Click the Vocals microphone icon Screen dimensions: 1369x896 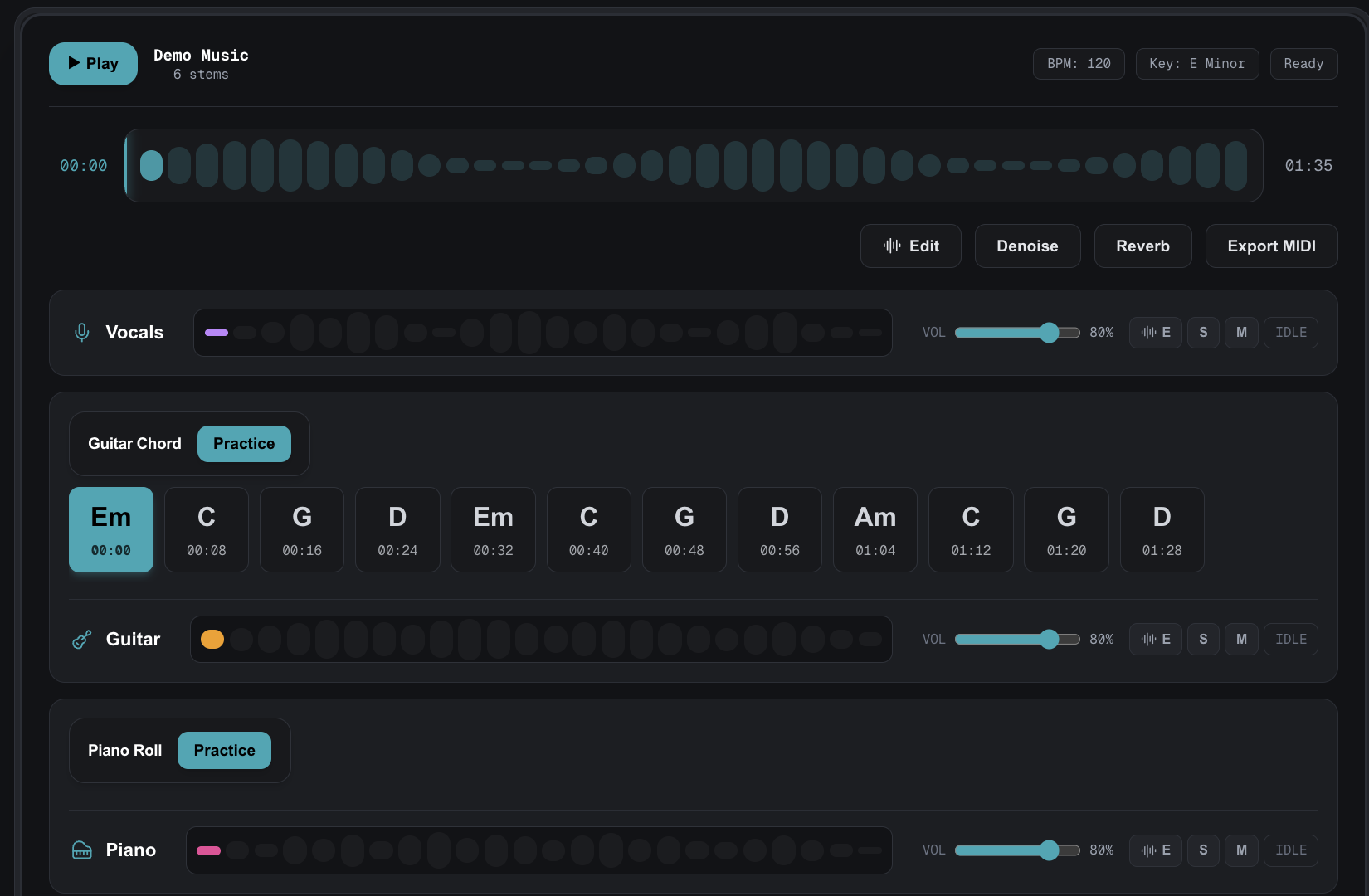[x=82, y=333]
